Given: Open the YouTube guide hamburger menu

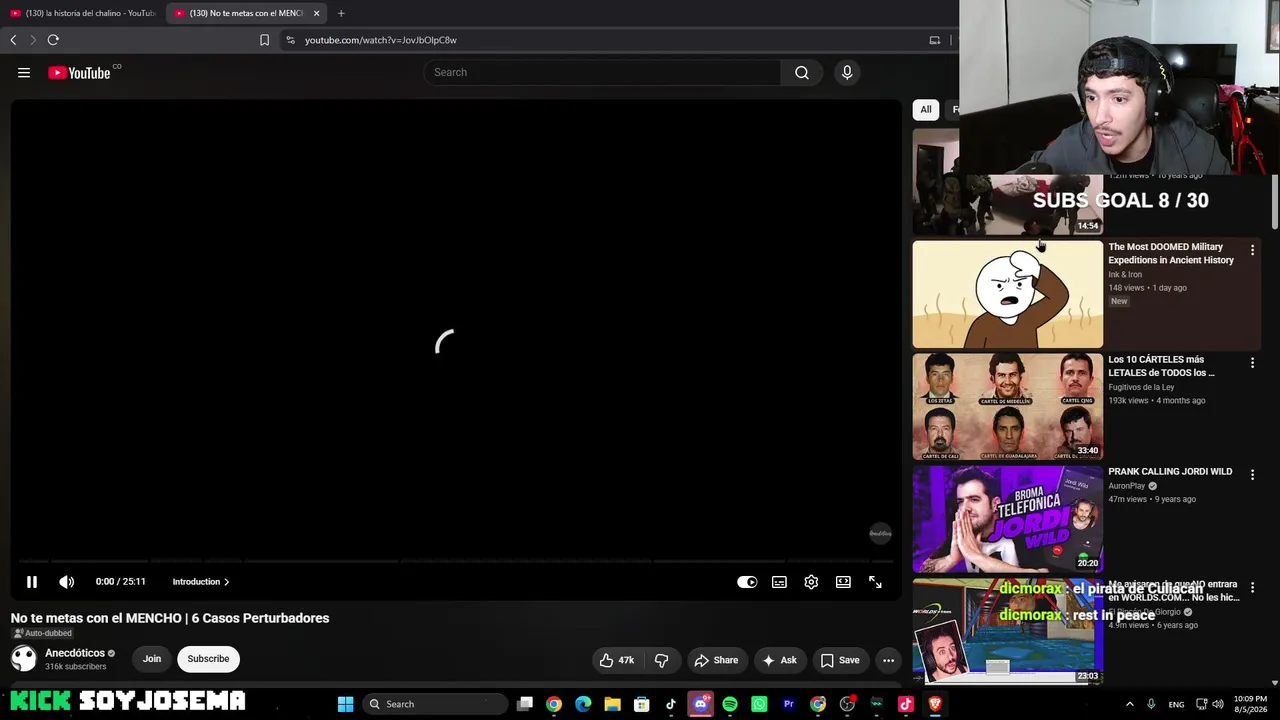Looking at the screenshot, I should tap(24, 72).
